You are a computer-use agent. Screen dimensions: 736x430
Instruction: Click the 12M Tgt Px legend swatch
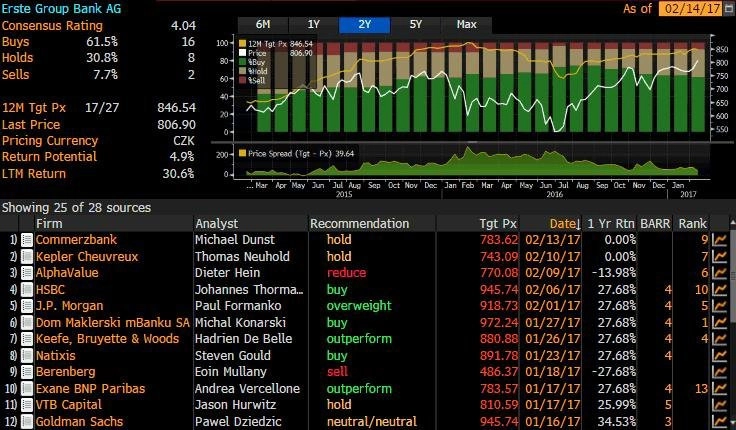point(243,44)
